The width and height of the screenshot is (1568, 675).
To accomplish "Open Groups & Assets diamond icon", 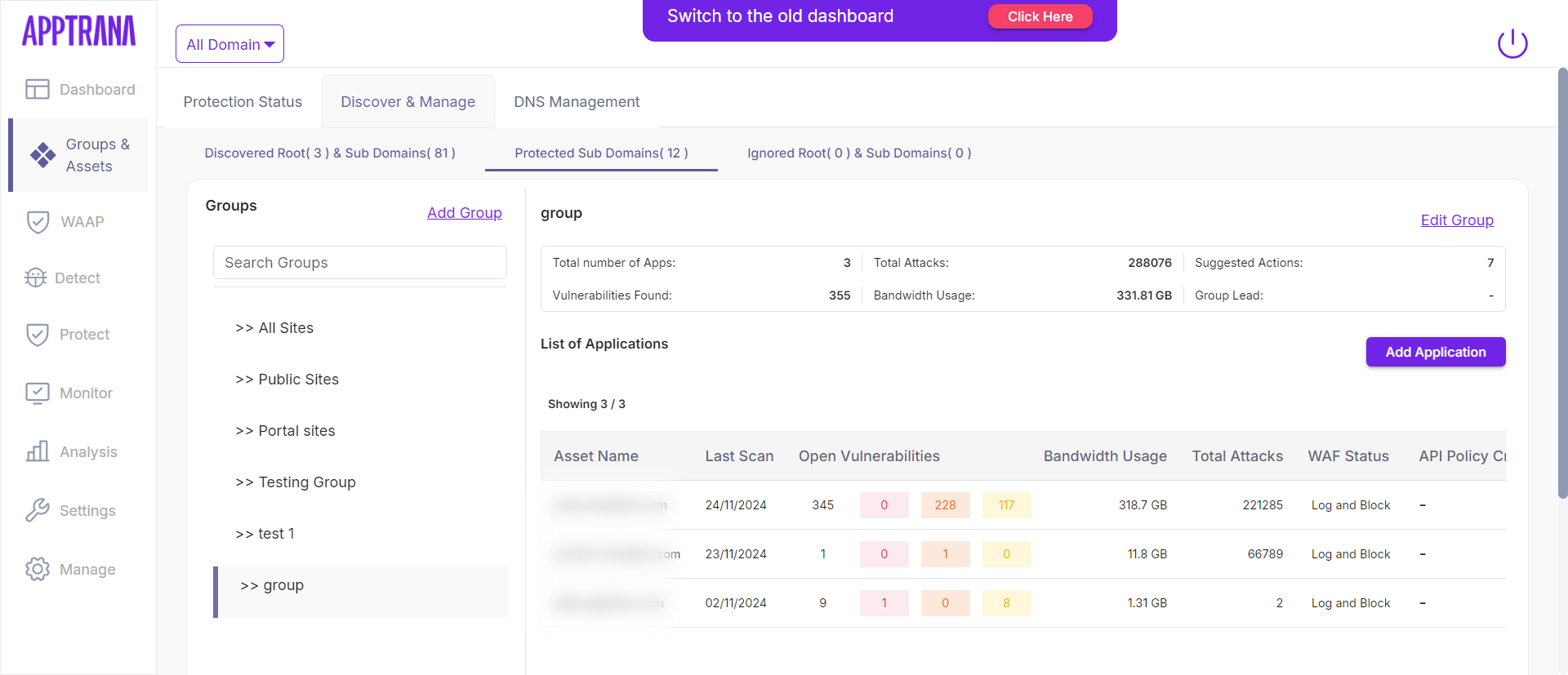I will click(42, 155).
